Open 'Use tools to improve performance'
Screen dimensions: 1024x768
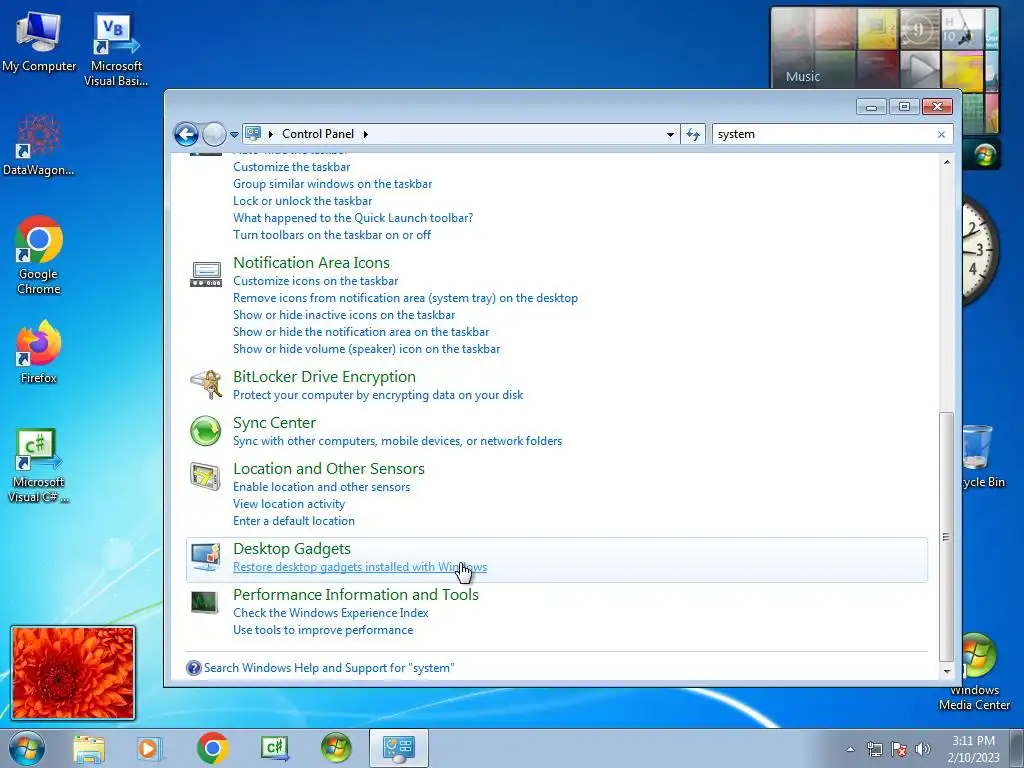pos(323,630)
